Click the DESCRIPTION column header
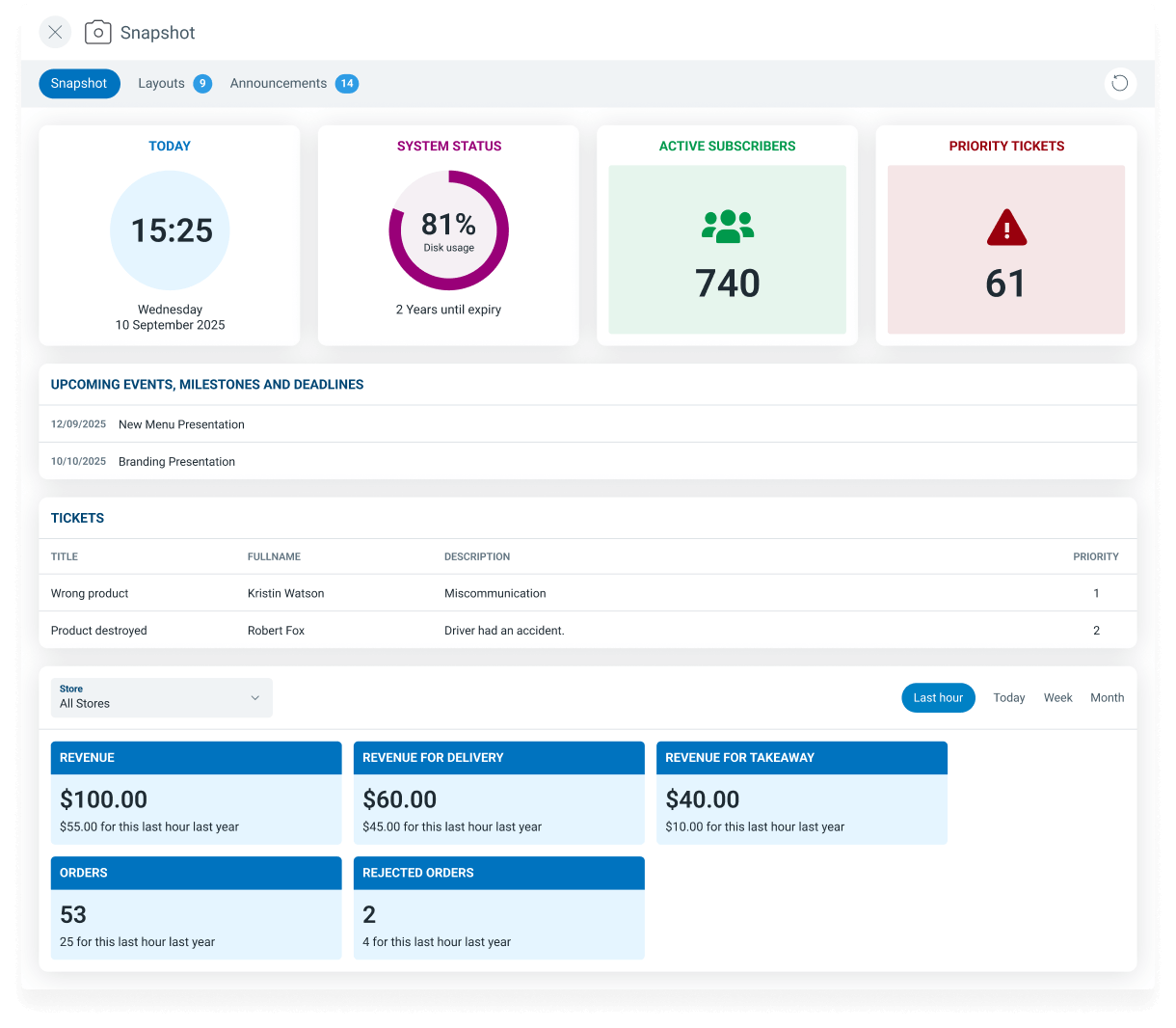This screenshot has height=1028, width=1176. [477, 556]
